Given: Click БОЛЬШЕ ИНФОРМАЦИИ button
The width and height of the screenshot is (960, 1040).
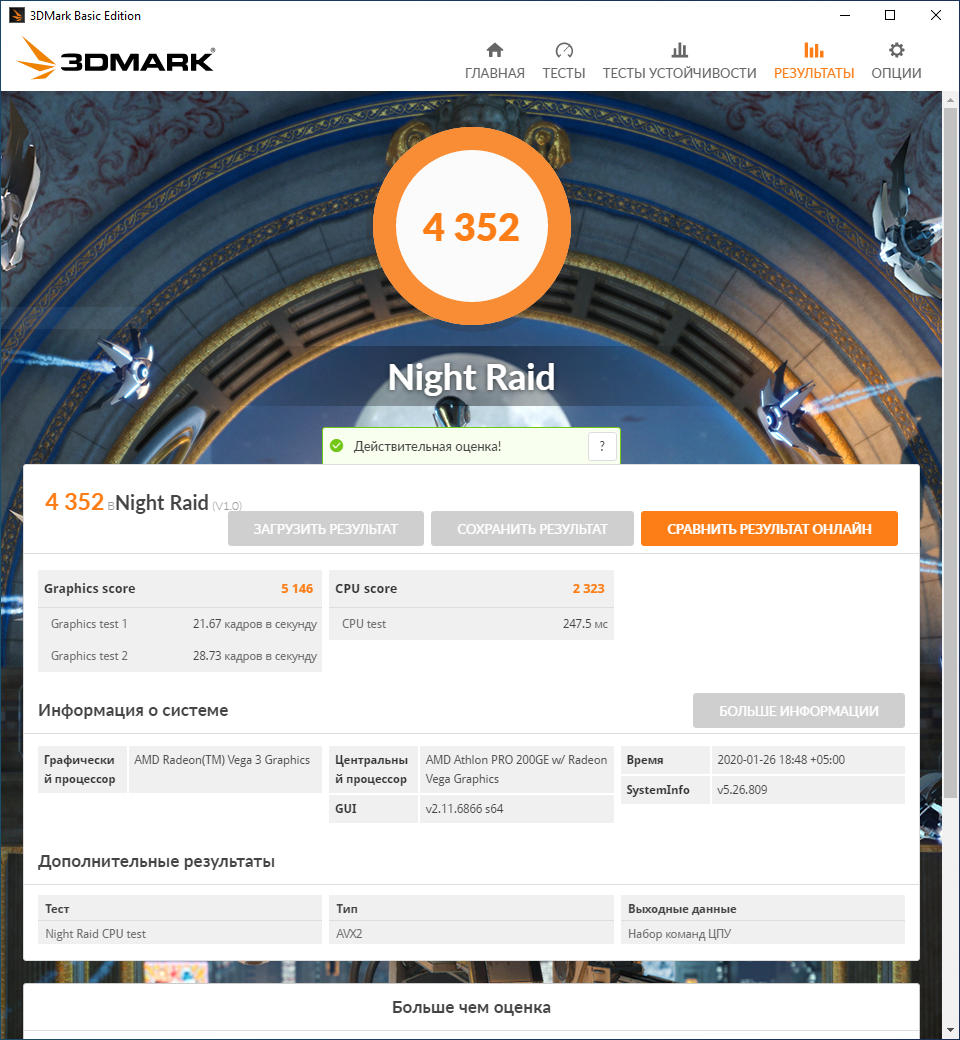Looking at the screenshot, I should pyautogui.click(x=799, y=711).
